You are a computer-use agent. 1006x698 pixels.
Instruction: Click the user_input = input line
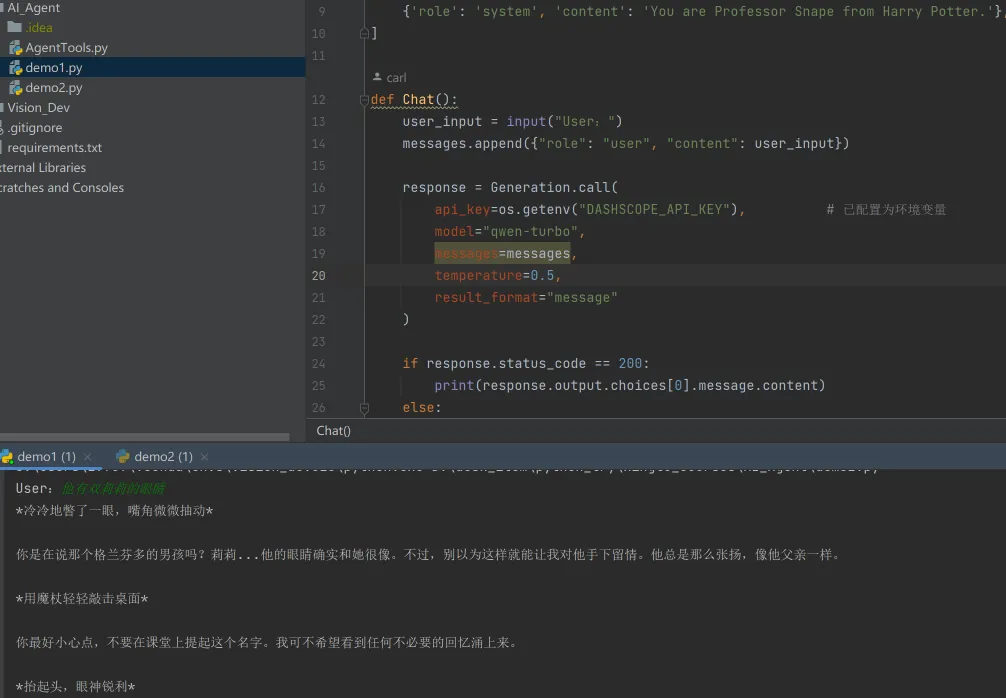click(513, 121)
